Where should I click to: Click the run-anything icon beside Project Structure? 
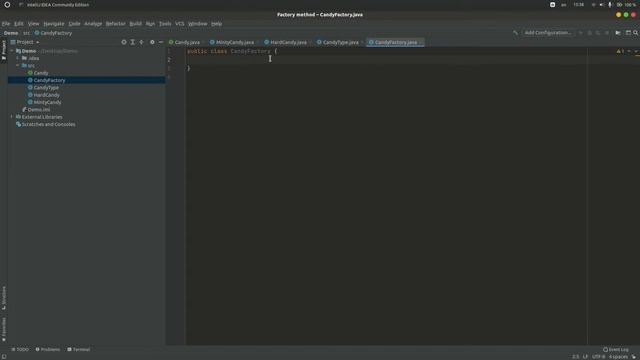[618, 33]
